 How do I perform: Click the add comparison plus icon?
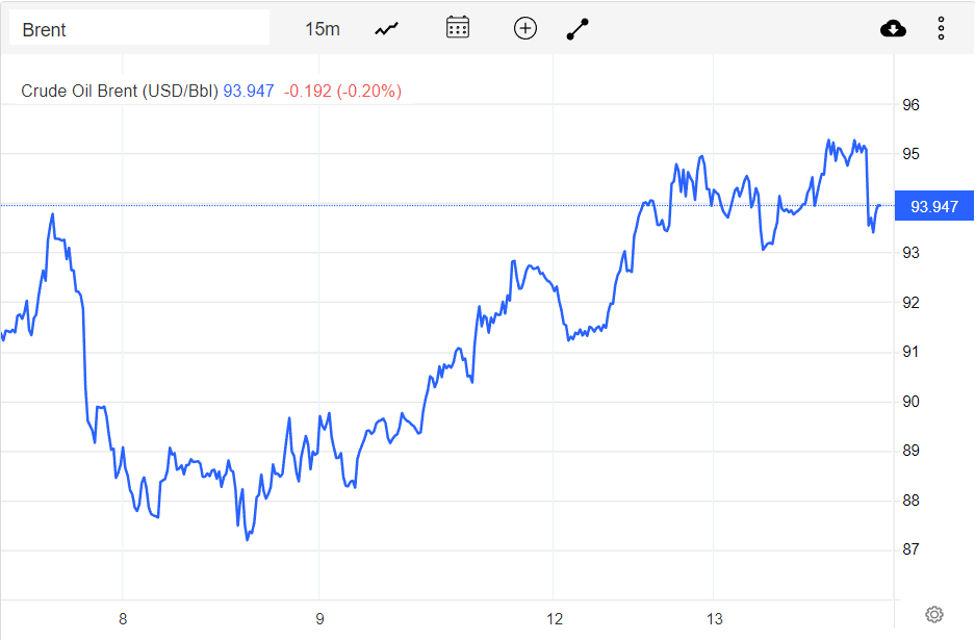[525, 28]
